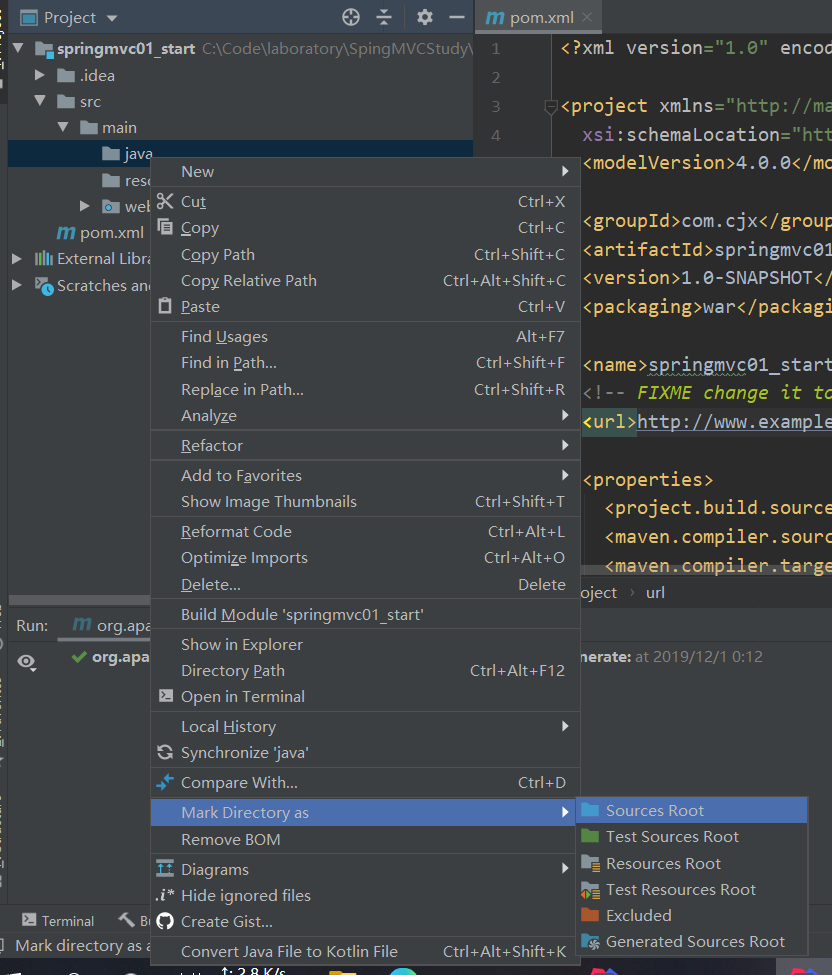Select Mark Directory as entry

363,813
